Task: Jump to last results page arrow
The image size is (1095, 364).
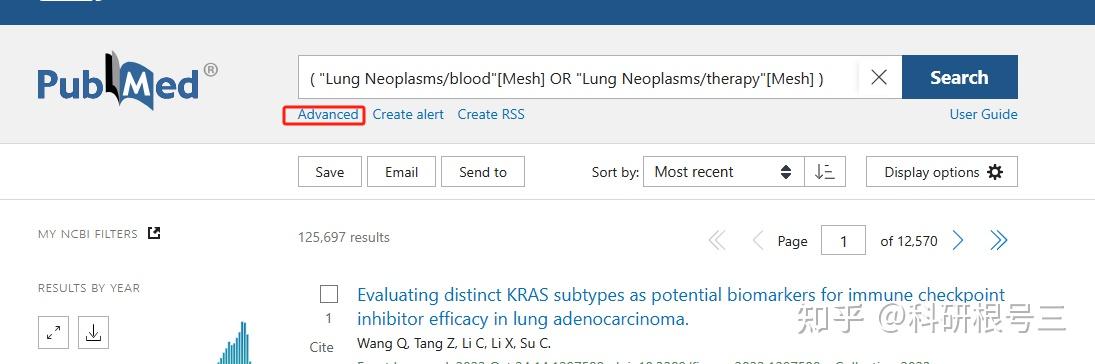Action: (999, 241)
